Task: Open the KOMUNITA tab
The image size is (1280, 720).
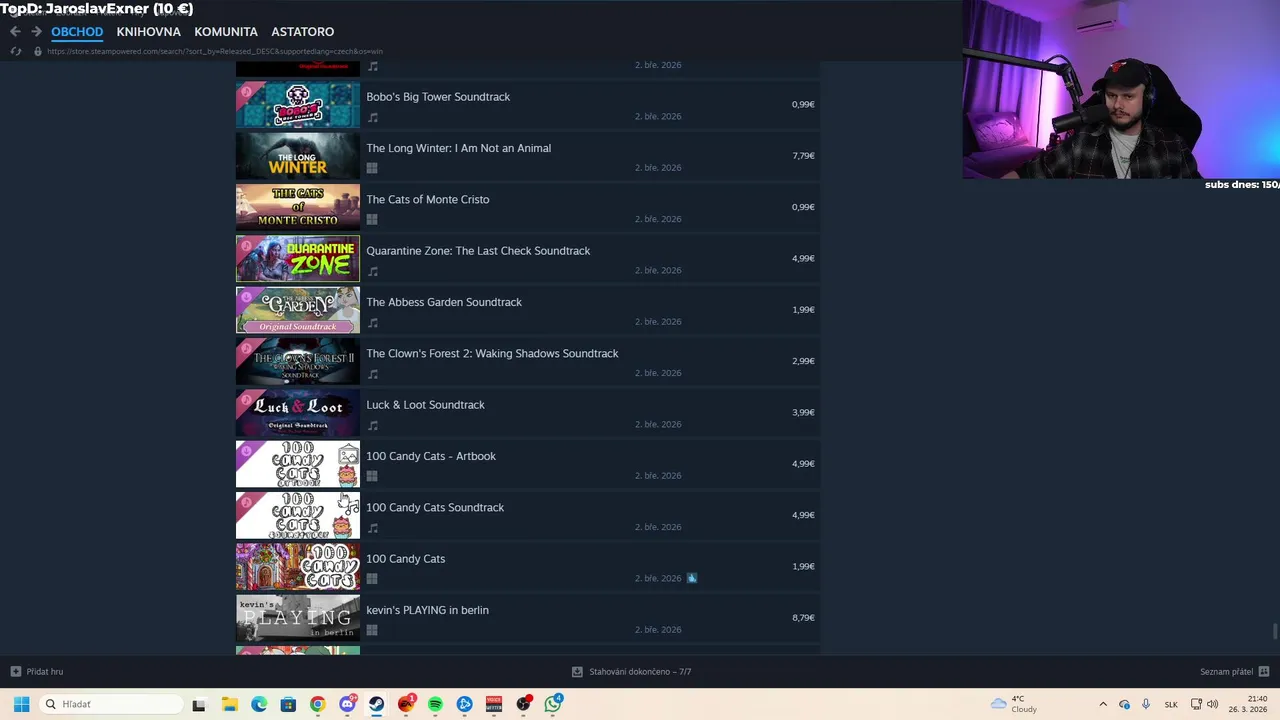Action: 226,32
